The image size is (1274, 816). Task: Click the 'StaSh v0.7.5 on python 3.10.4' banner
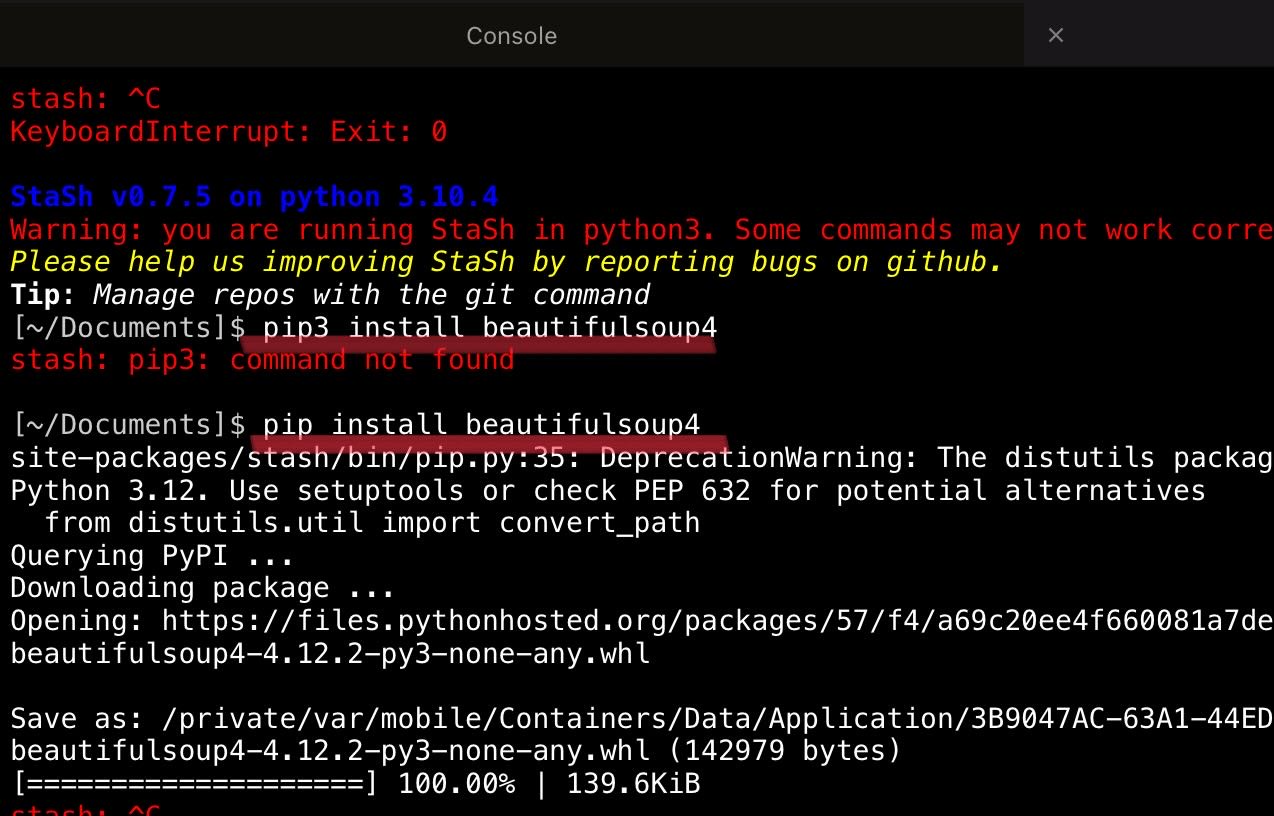click(254, 196)
